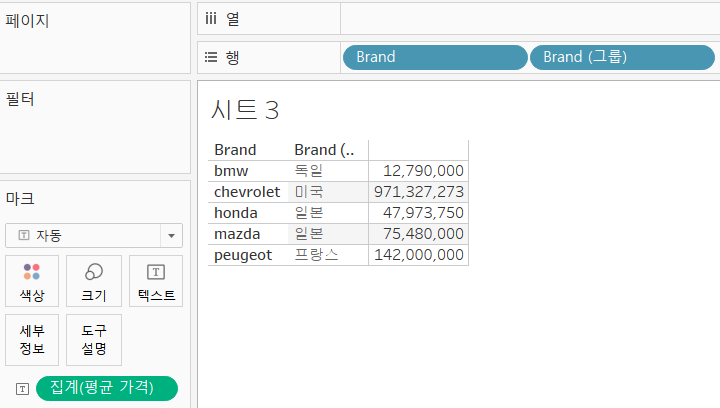The image size is (720, 408).
Task: Click the text icon beside 집계(평균 가격) pill
Action: 22,389
